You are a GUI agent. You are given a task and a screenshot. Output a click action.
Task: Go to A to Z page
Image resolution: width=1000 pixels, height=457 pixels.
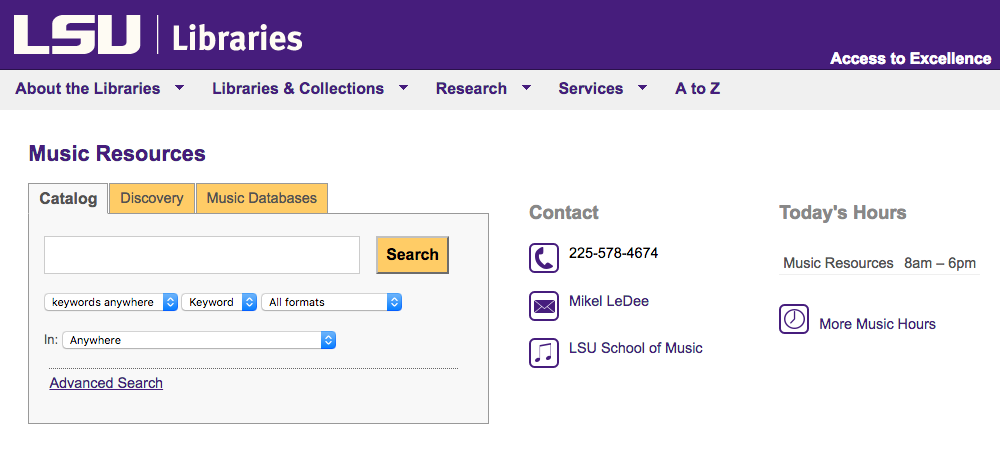tap(698, 89)
